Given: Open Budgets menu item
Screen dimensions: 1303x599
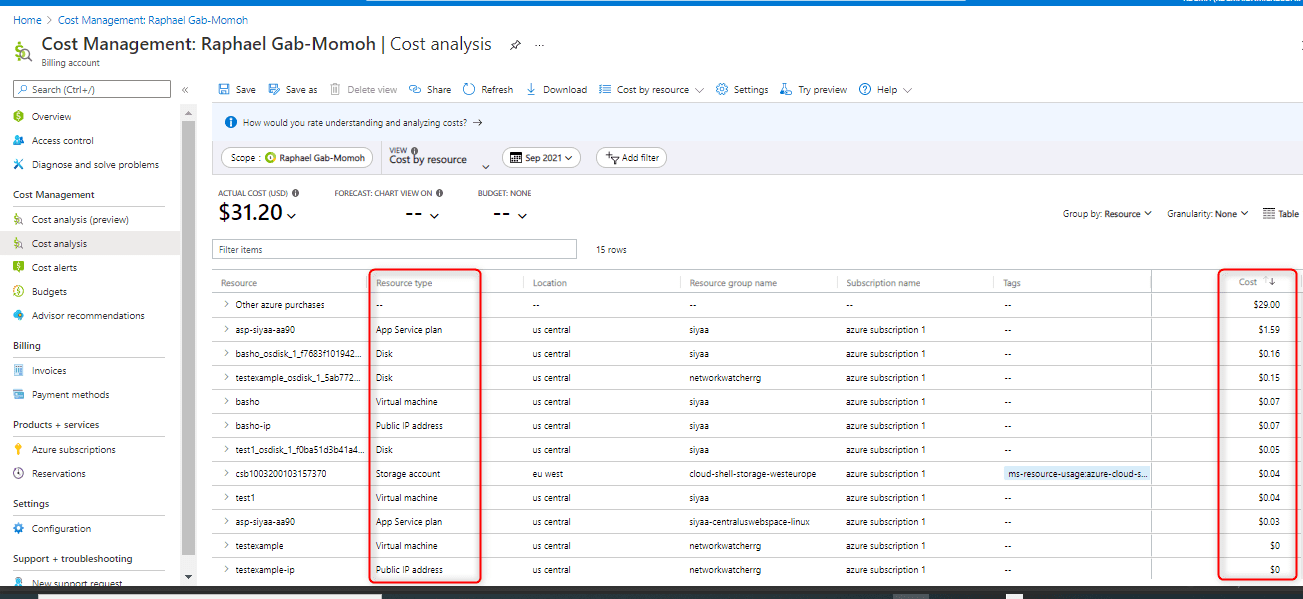Looking at the screenshot, I should [49, 292].
